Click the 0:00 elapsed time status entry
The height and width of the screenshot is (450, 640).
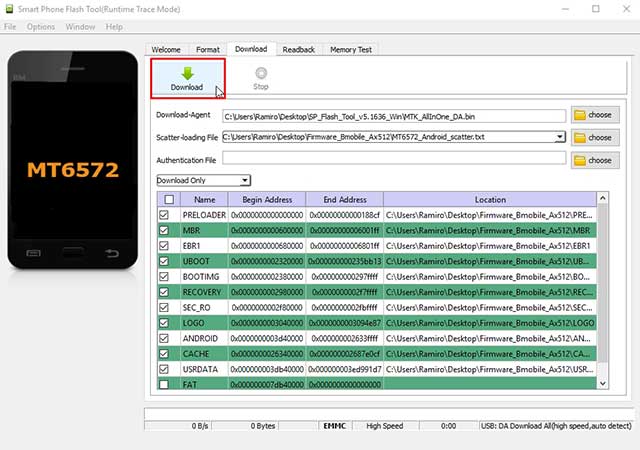(448, 426)
